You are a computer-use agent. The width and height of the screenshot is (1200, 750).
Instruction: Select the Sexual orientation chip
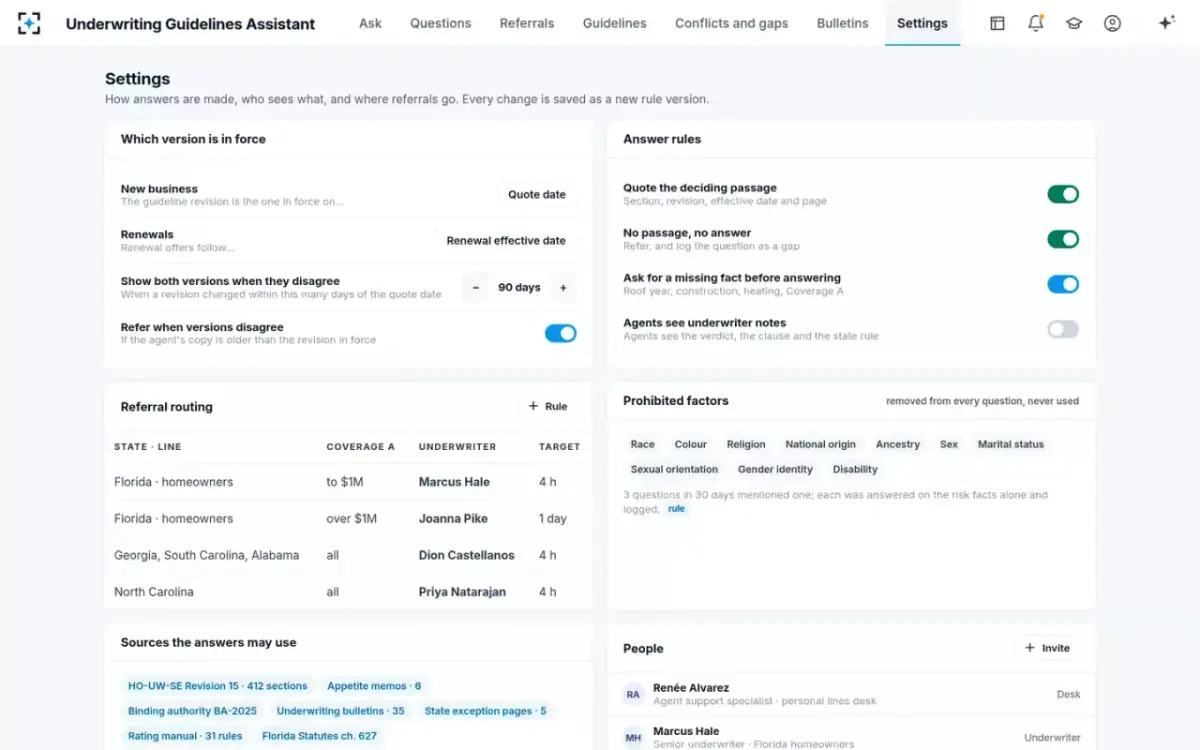click(x=674, y=469)
